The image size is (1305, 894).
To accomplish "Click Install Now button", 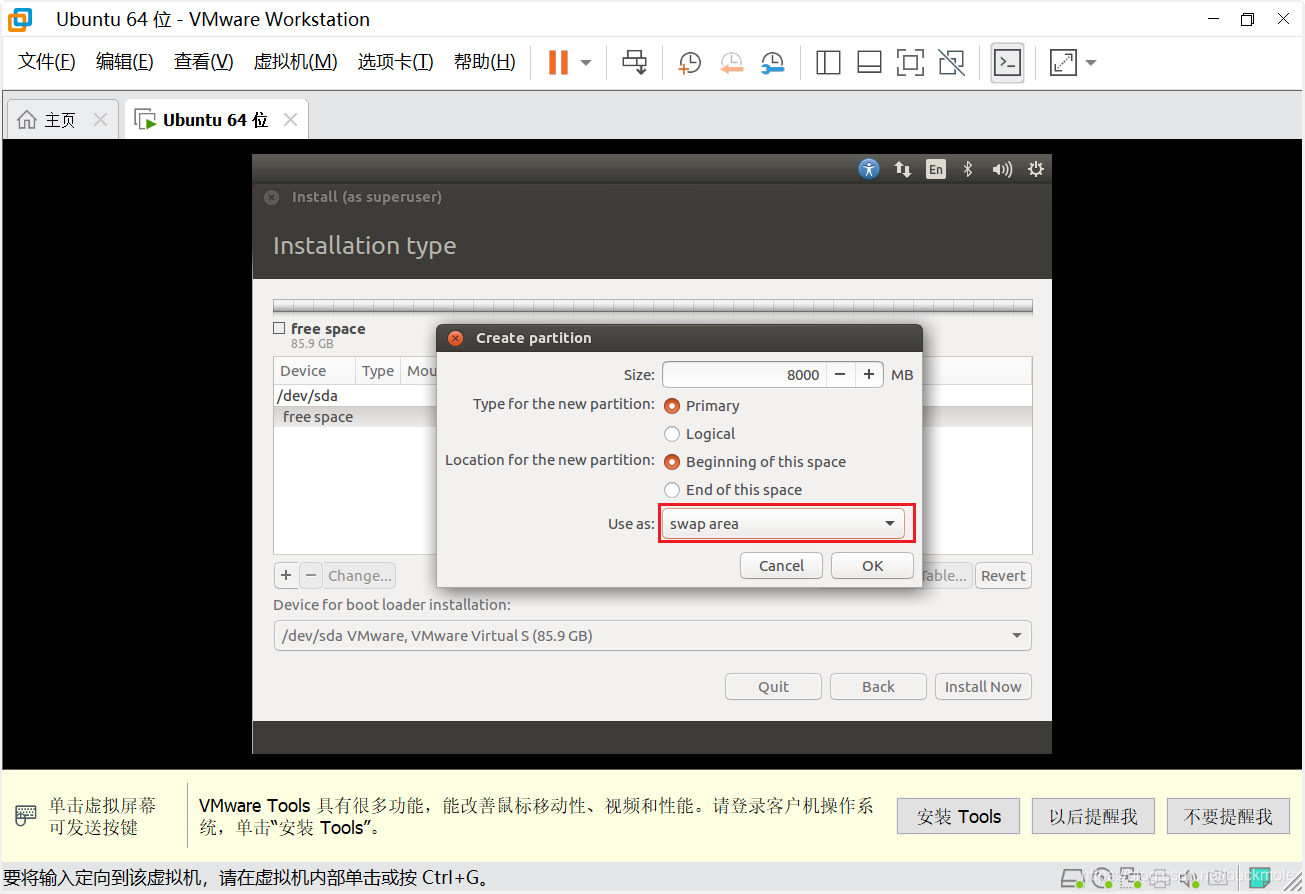I will (x=983, y=687).
